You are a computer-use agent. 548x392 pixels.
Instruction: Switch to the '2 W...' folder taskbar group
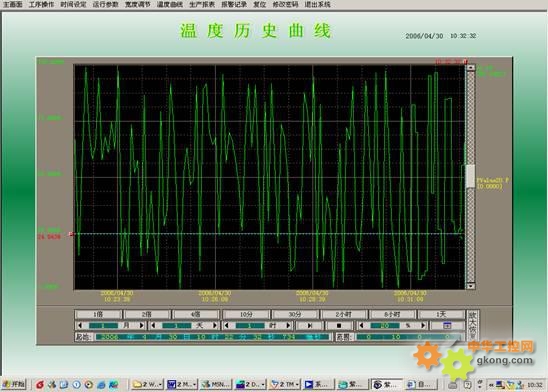147,385
